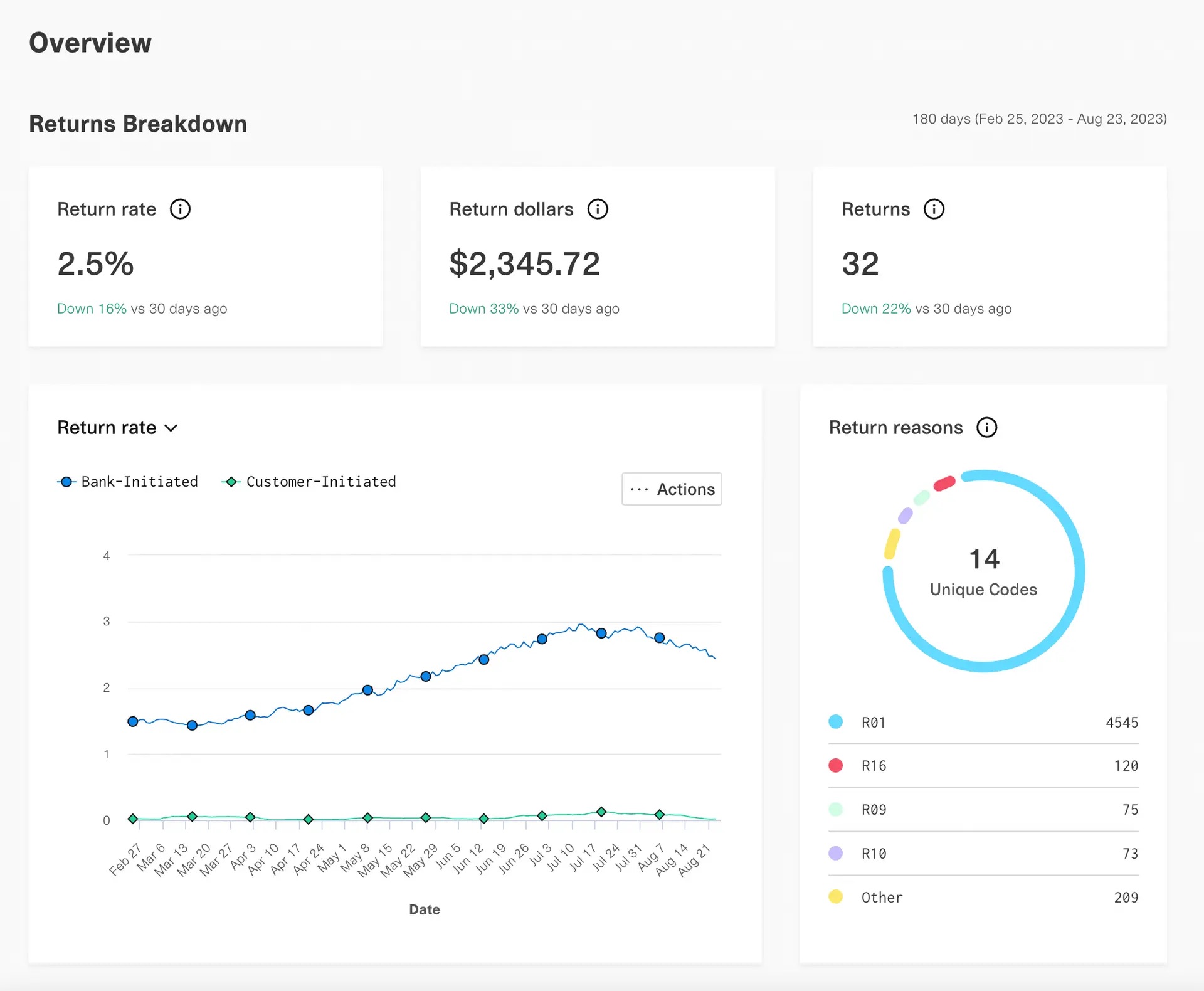Click the three-dots icon in the Actions button
The image size is (1204, 991).
tap(639, 489)
